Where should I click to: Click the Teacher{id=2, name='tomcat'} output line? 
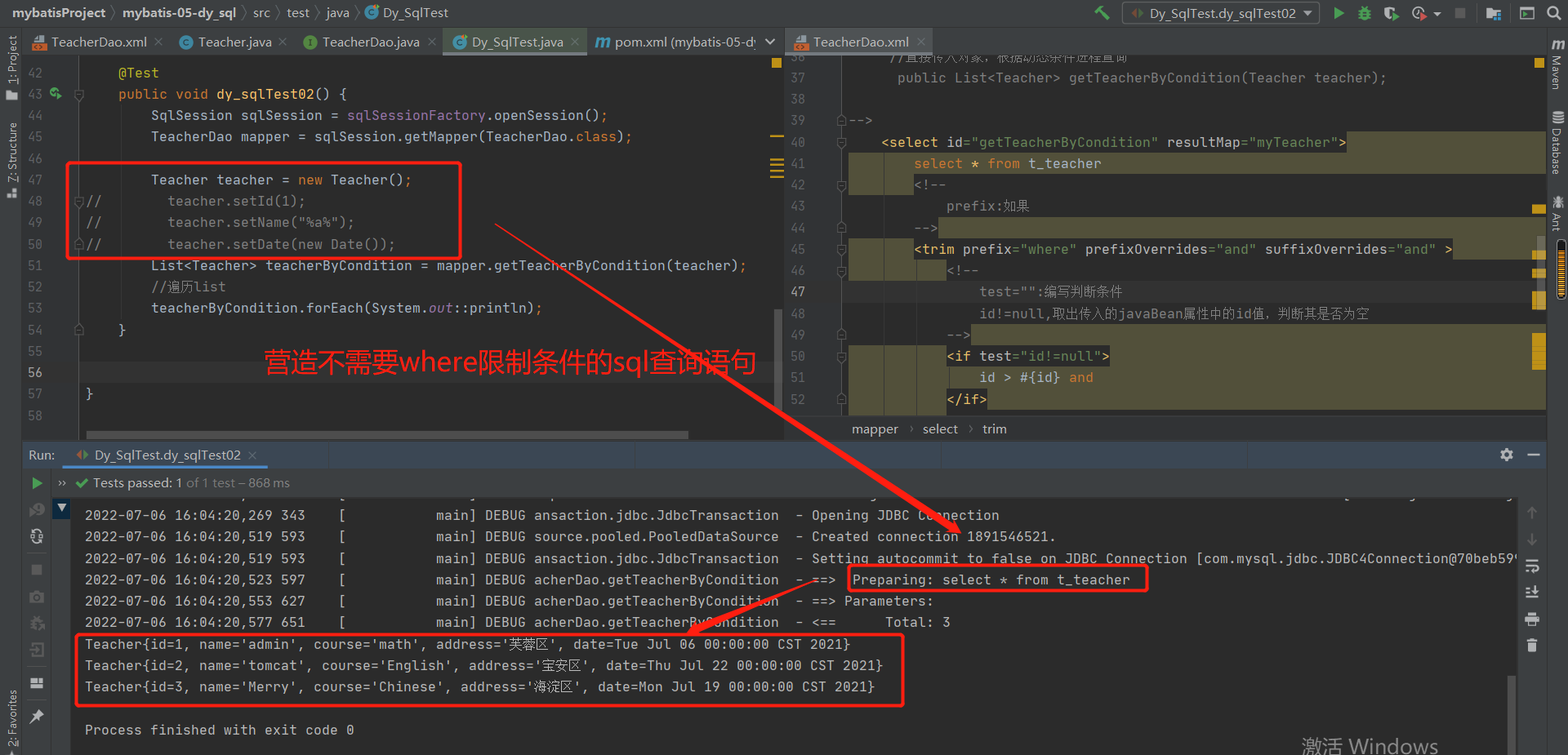click(x=483, y=665)
